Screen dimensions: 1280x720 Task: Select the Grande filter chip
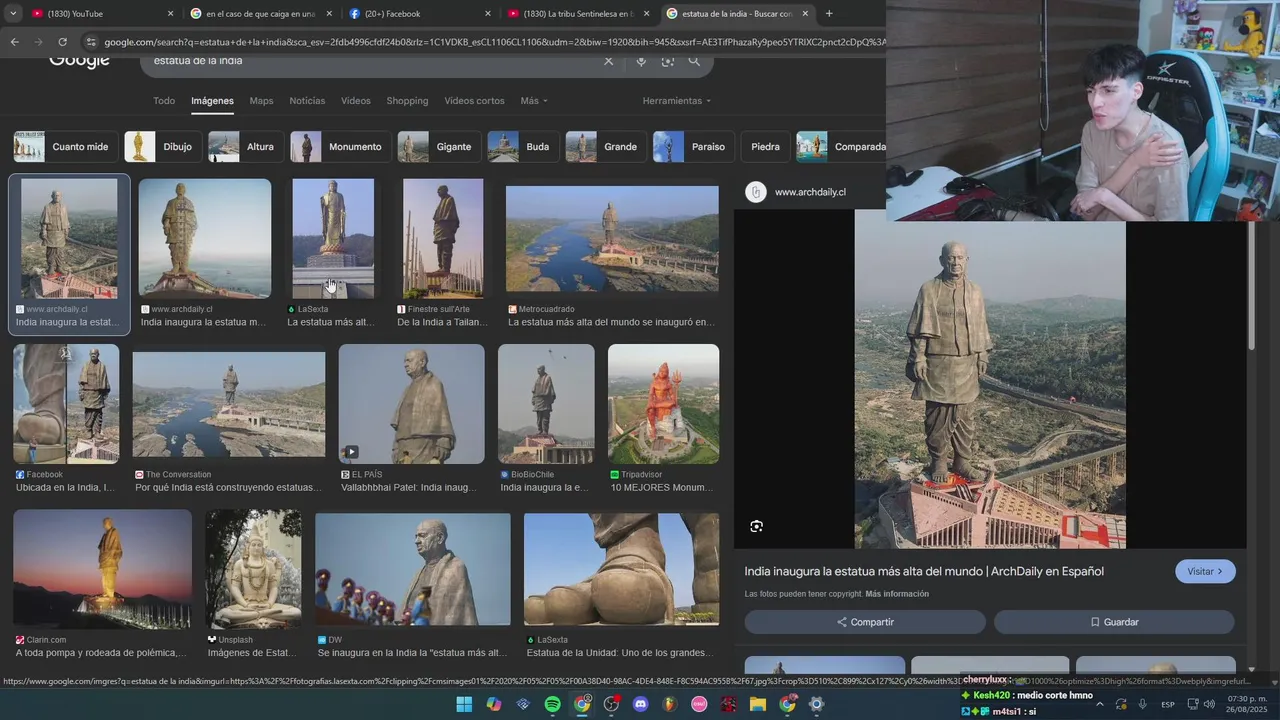point(604,147)
